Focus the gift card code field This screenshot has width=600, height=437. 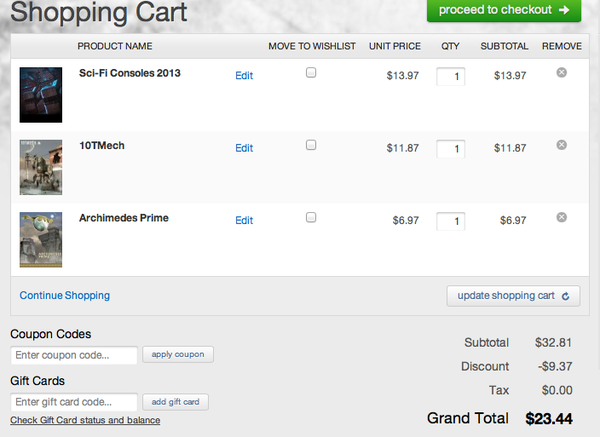click(74, 402)
